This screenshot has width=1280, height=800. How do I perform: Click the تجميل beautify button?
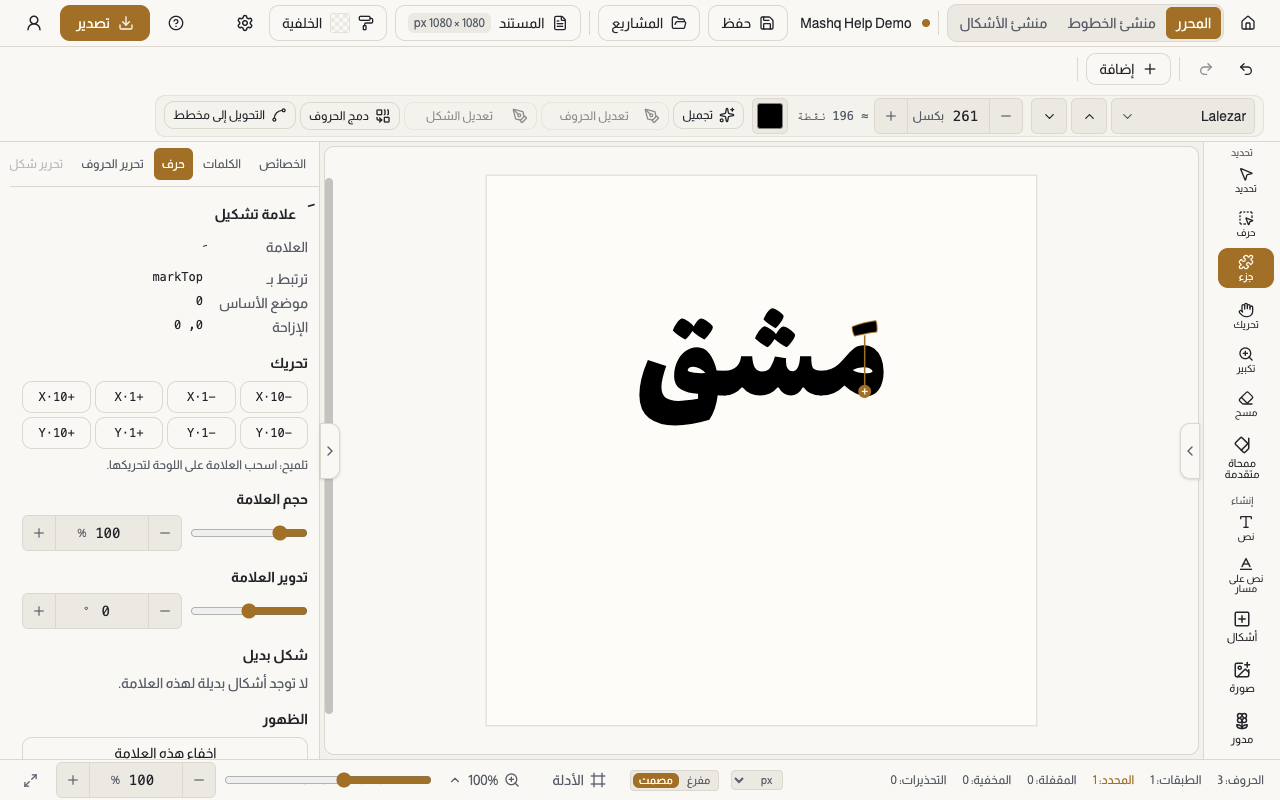708,116
